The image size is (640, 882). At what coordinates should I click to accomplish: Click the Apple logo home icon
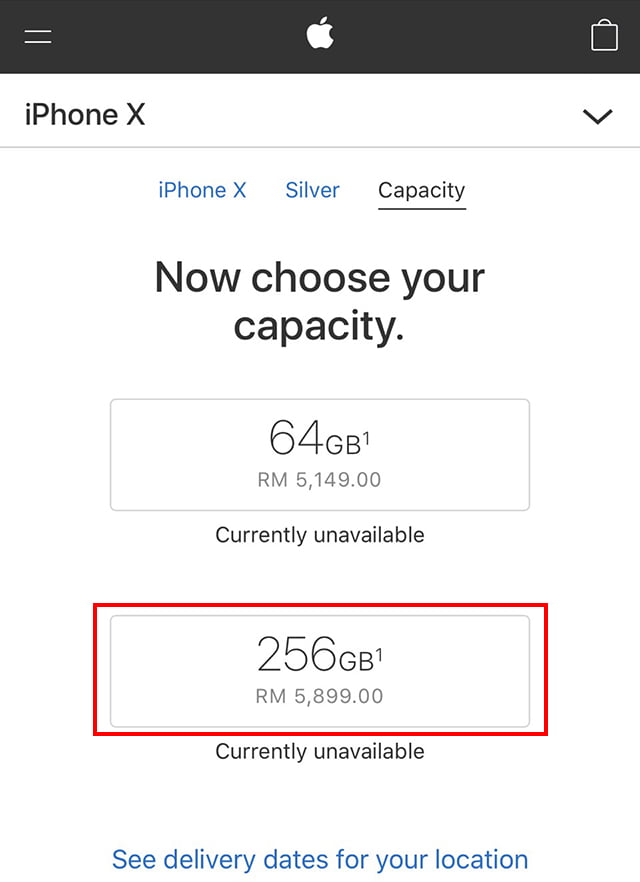320,33
